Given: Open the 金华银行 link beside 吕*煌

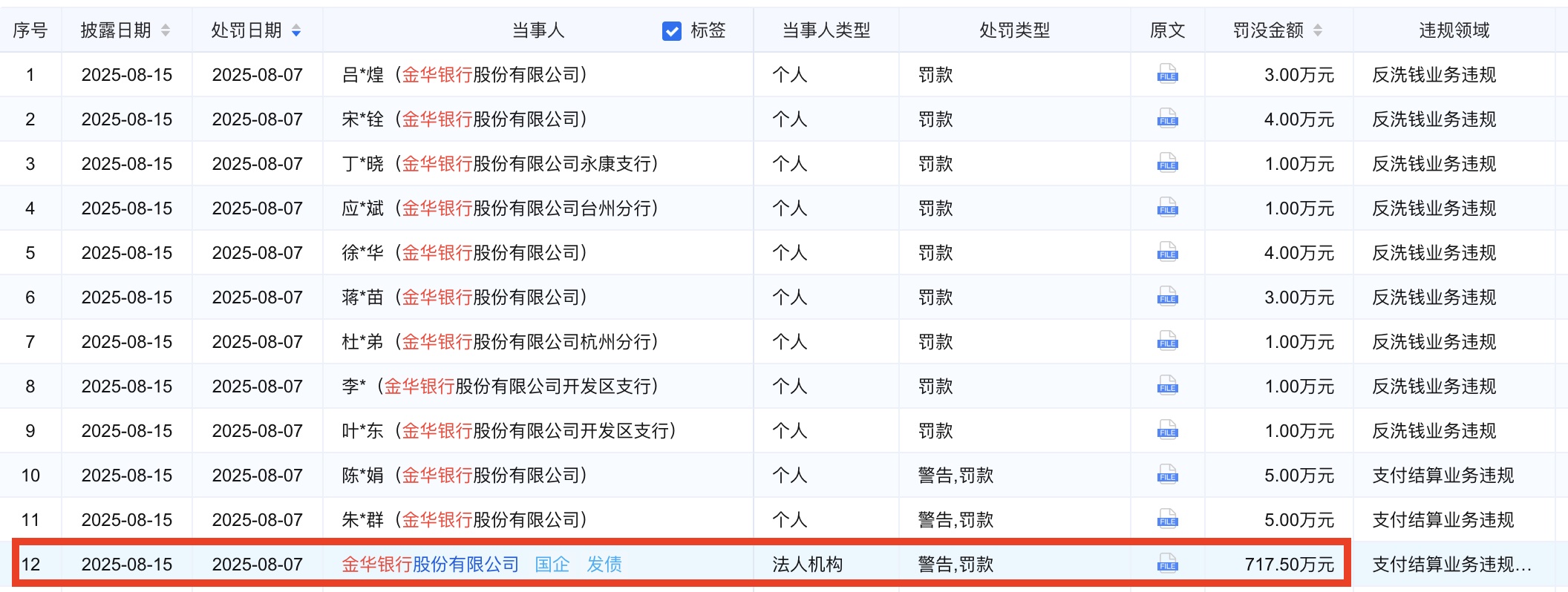Looking at the screenshot, I should pos(437,75).
